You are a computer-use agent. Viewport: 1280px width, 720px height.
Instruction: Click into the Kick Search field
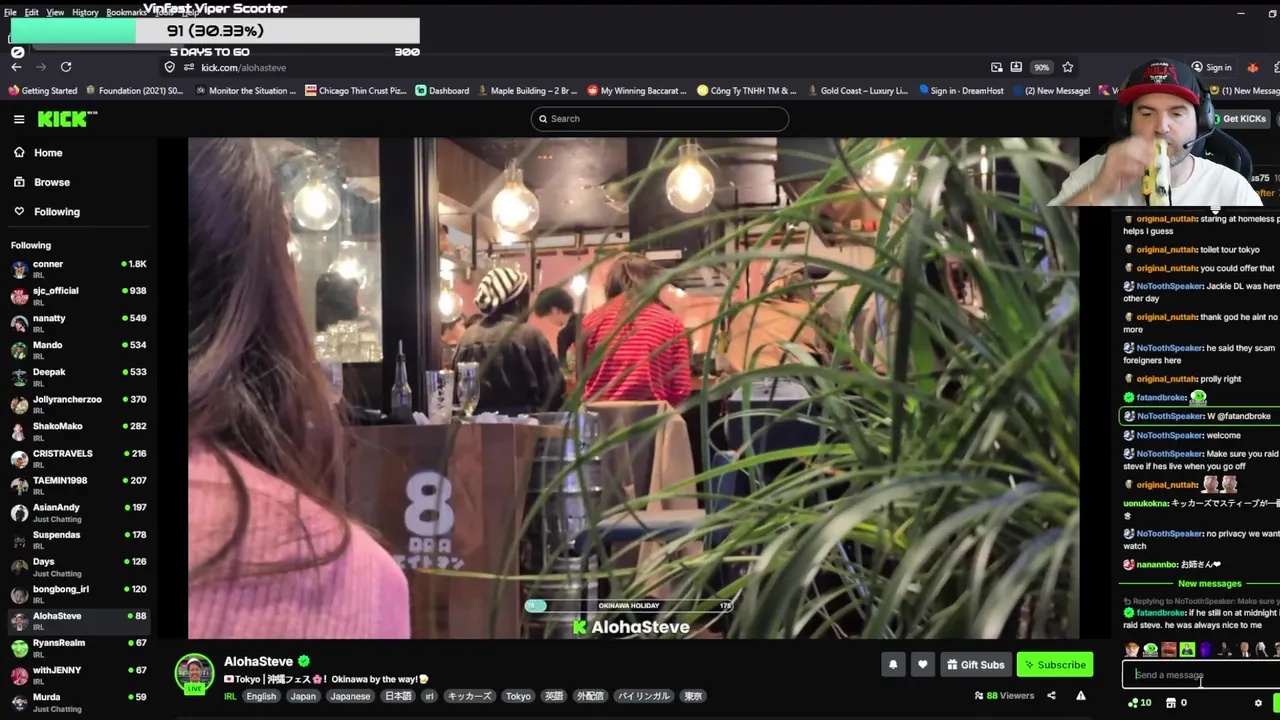point(660,119)
